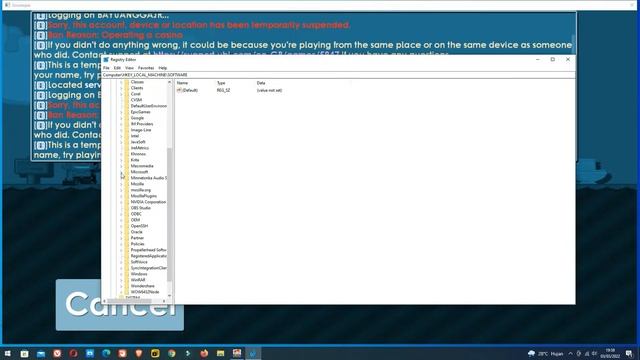Open the Mail app from the taskbar
Image resolution: width=640 pixels, height=360 pixels.
[x=41, y=353]
